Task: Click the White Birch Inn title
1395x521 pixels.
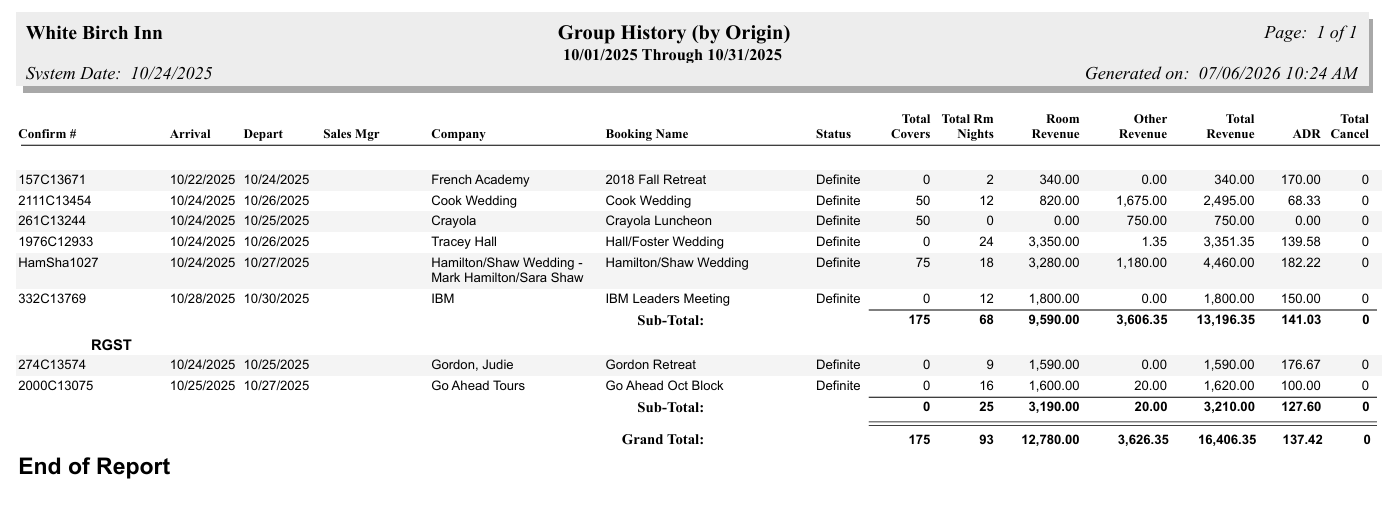Action: coord(94,33)
